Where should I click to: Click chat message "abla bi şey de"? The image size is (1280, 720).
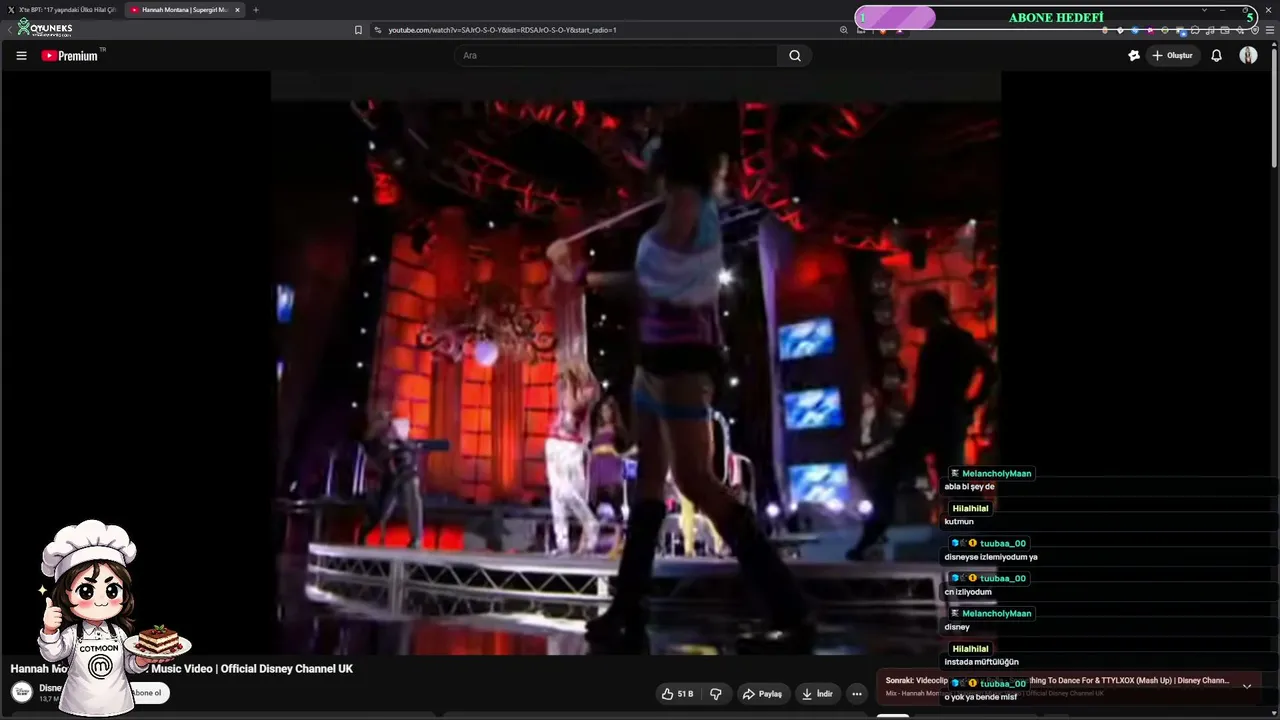tap(969, 487)
